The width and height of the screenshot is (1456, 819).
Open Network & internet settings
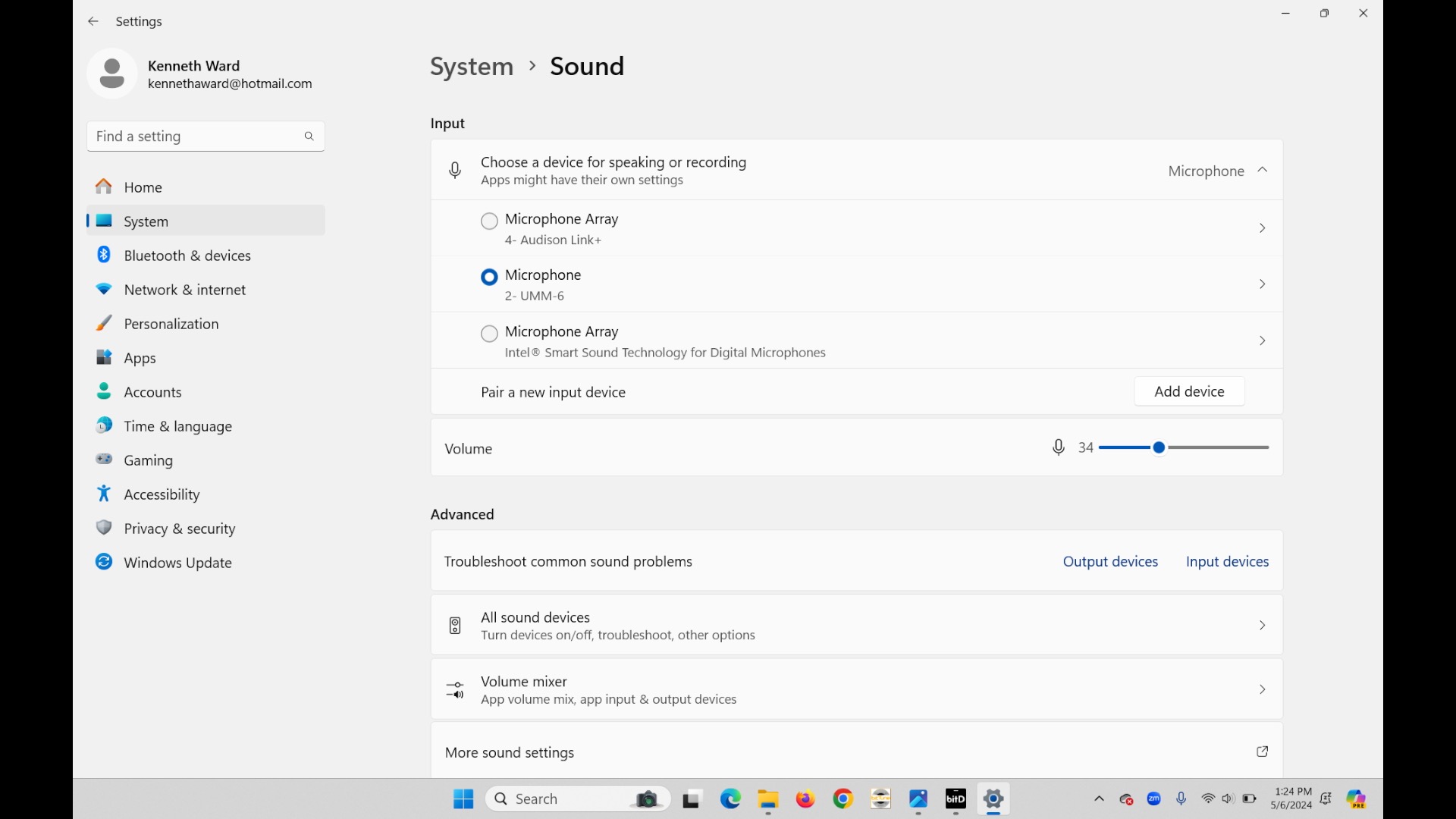tap(206, 290)
